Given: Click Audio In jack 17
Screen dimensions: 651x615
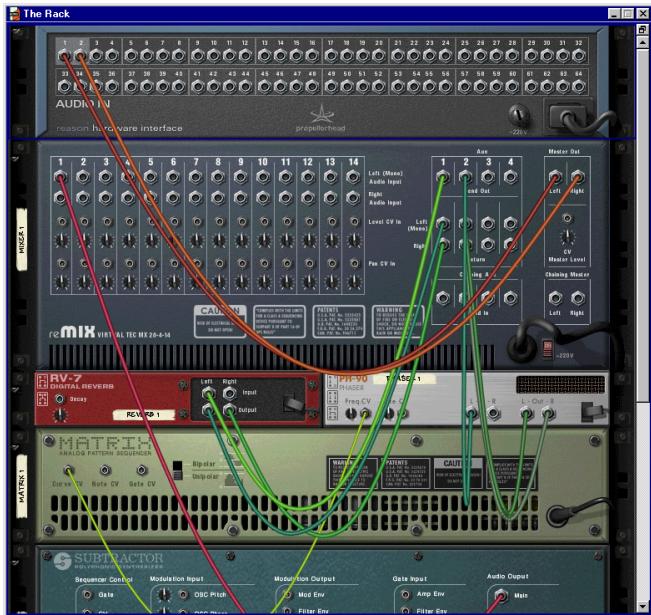Looking at the screenshot, I should 331,55.
